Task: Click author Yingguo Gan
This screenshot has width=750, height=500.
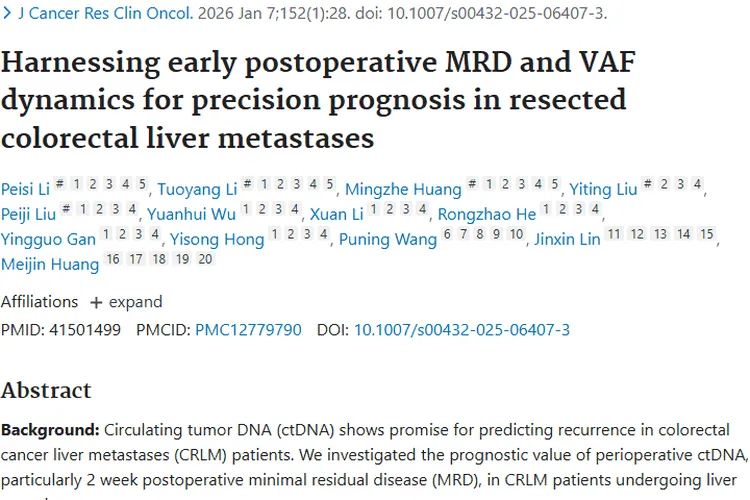Action: [46, 239]
